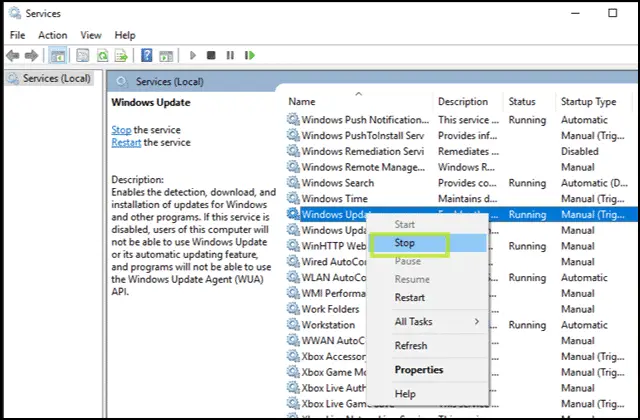Click 'Remediates ...' description cell
This screenshot has width=640, height=420.
469,151
